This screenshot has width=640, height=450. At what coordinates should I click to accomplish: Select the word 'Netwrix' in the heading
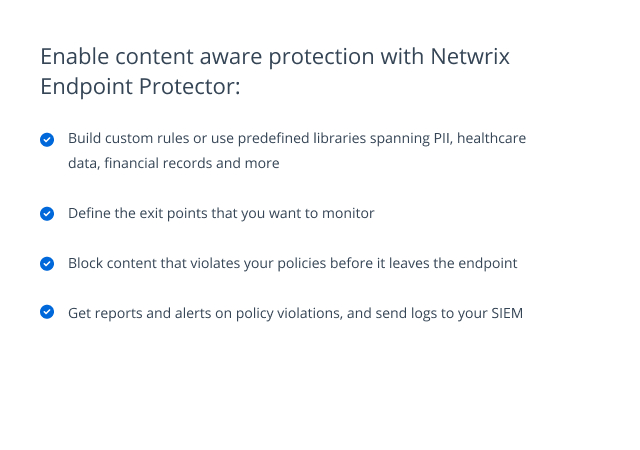coord(470,56)
